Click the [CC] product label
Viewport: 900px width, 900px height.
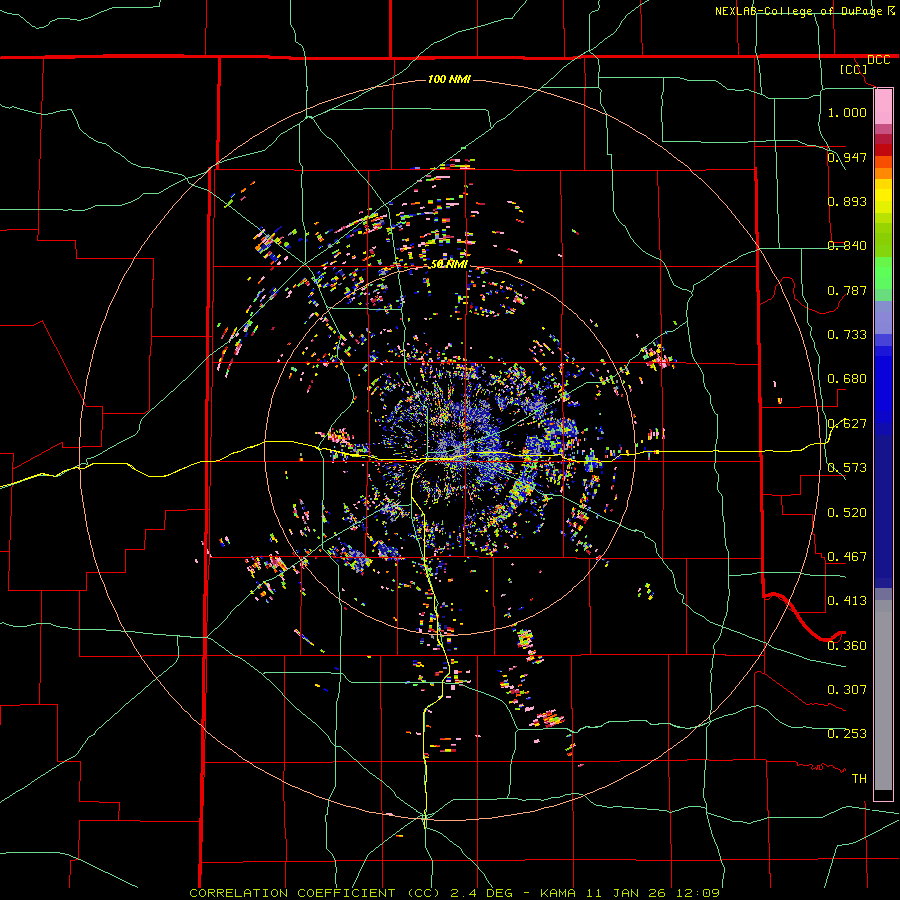(x=853, y=69)
